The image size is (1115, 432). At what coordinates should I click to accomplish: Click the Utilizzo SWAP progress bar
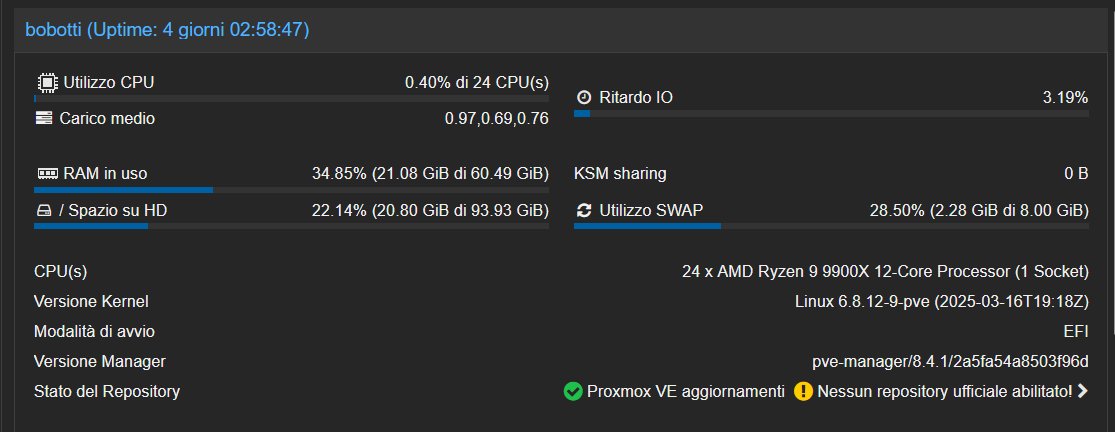831,226
